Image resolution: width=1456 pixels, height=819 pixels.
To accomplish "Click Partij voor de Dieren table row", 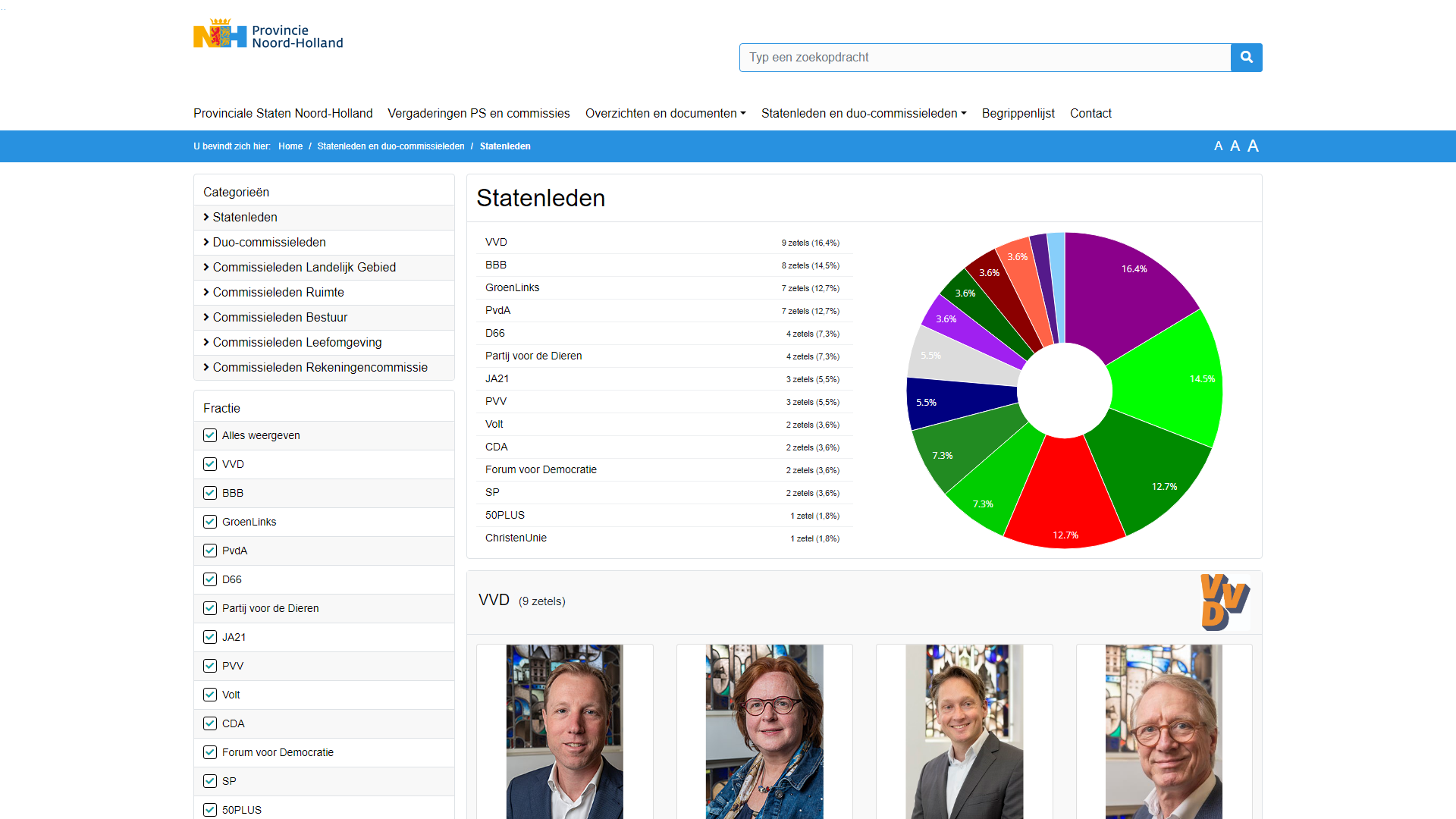I will (664, 356).
